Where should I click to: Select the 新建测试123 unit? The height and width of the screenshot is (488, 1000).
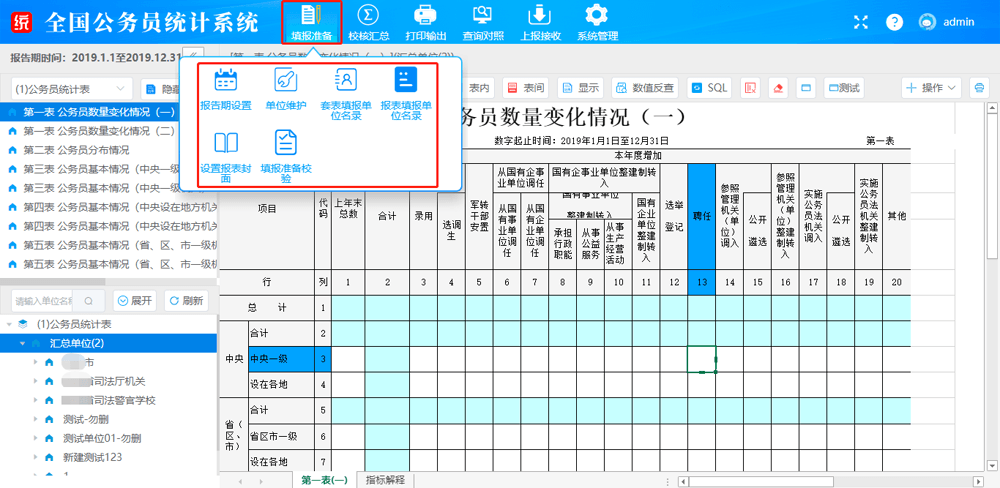tap(92, 457)
